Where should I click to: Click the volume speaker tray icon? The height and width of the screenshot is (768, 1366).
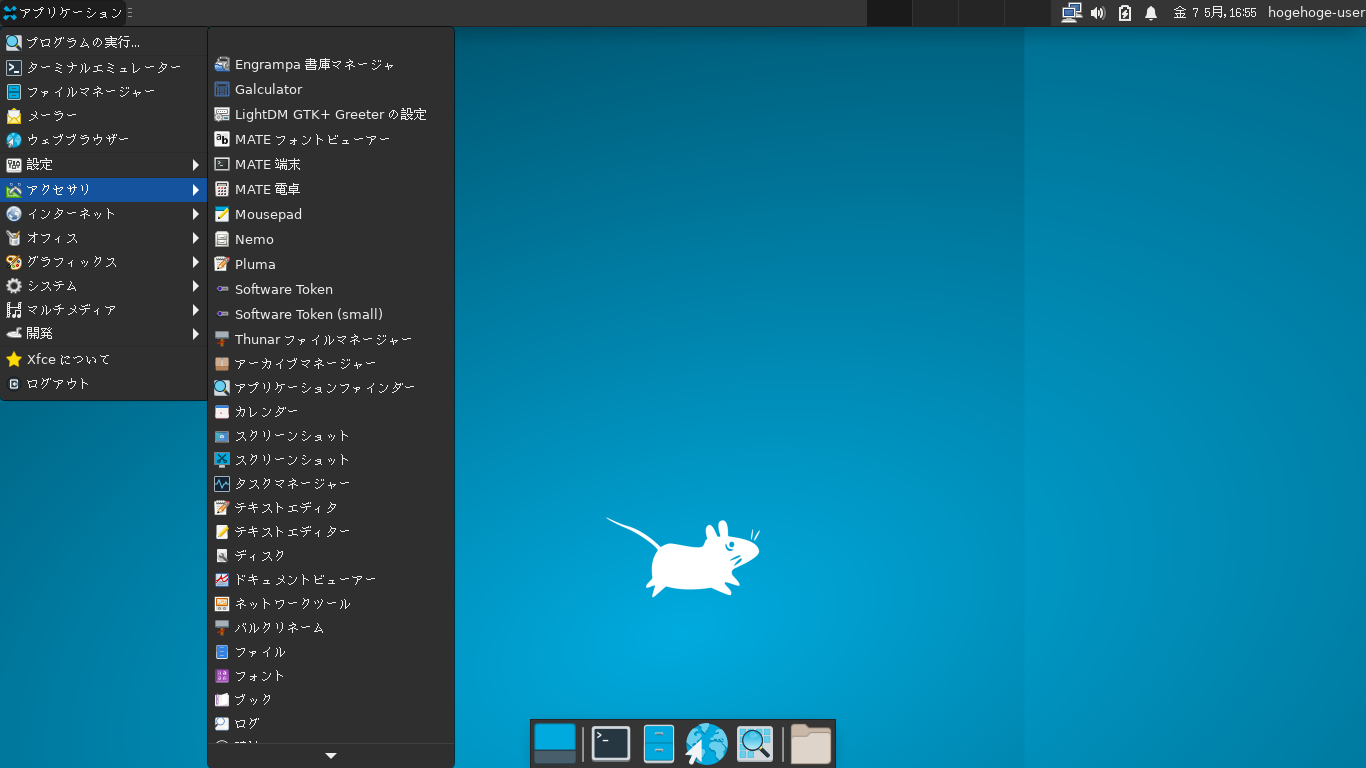(x=1098, y=13)
